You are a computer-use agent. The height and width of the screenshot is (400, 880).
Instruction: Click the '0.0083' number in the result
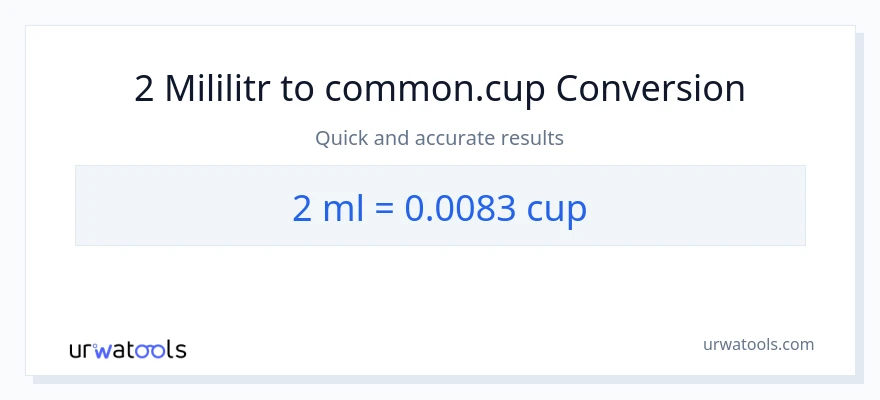[460, 207]
